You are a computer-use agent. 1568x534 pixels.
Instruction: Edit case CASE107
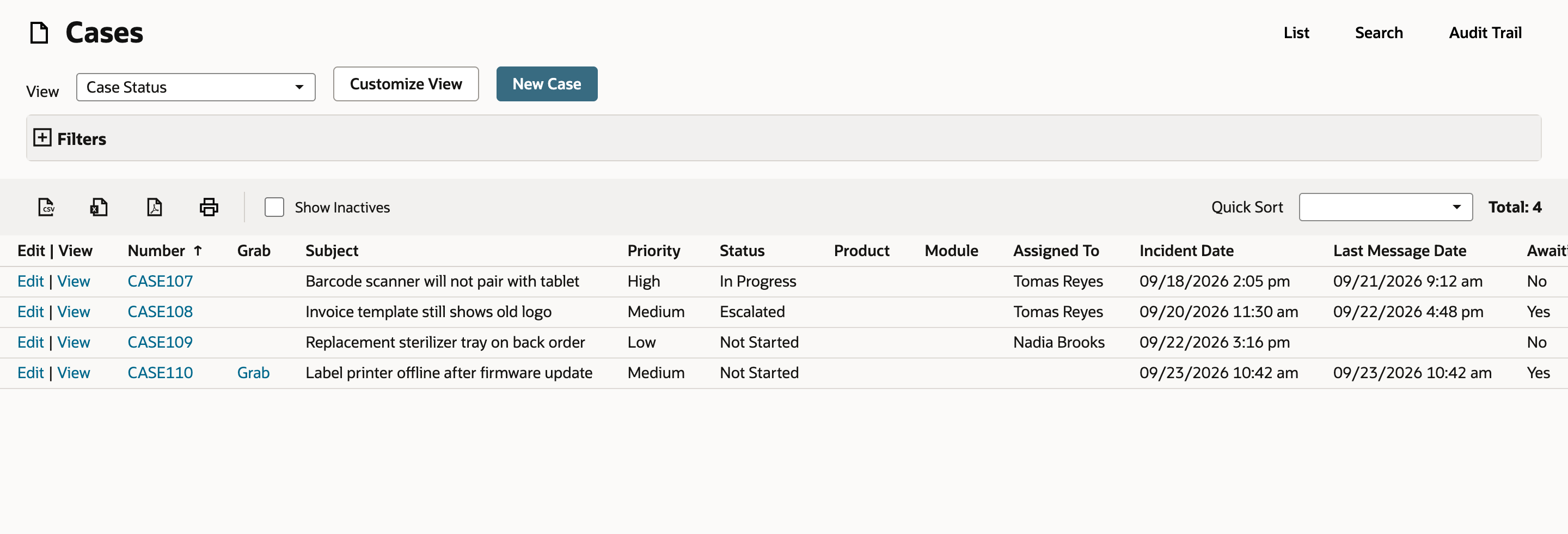click(30, 281)
